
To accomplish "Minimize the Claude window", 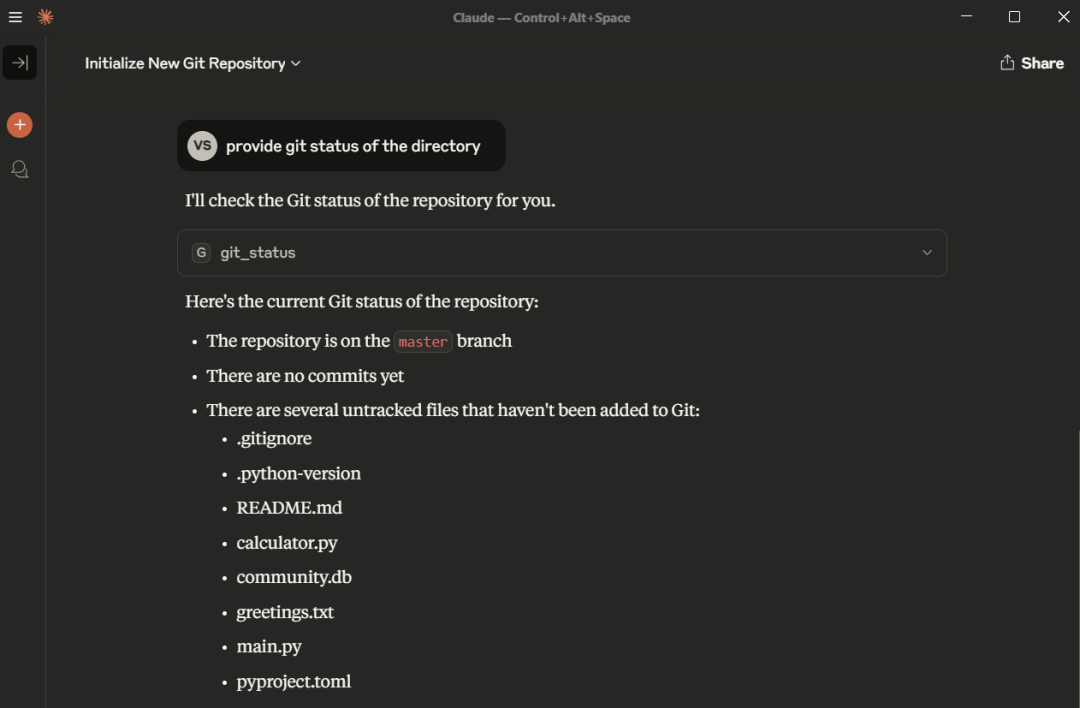I will (x=966, y=17).
